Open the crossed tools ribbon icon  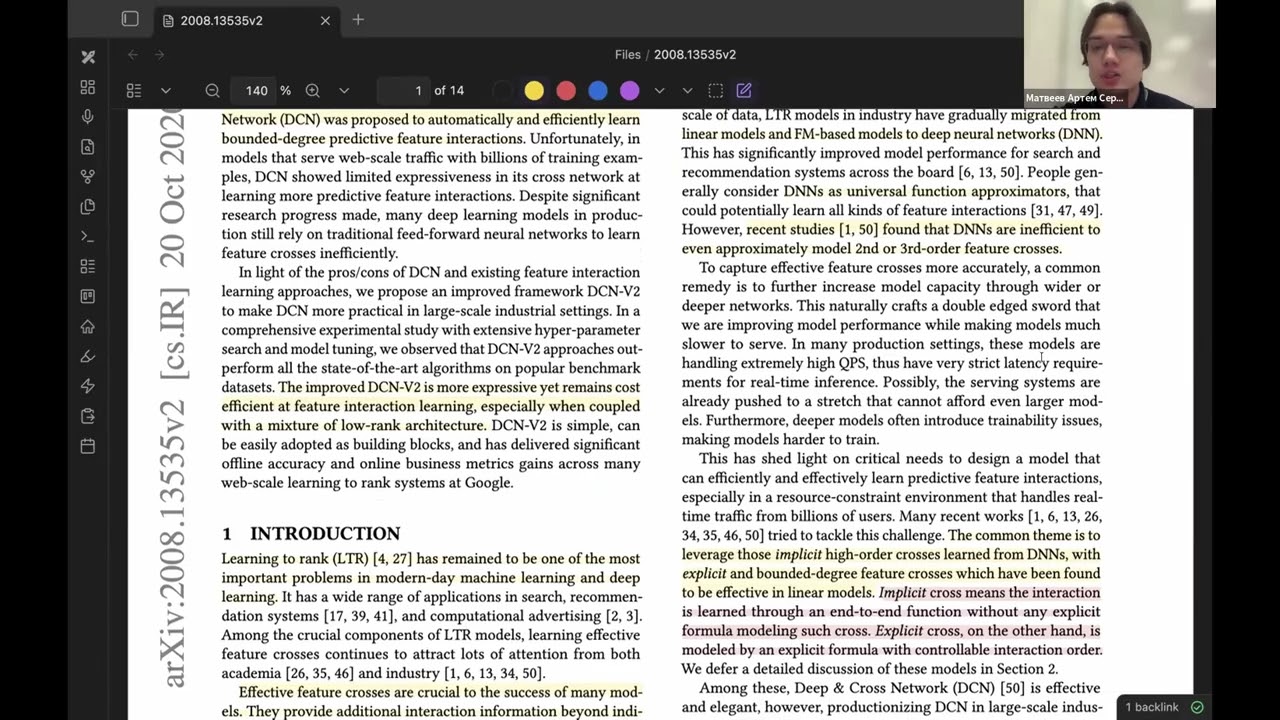coord(88,57)
